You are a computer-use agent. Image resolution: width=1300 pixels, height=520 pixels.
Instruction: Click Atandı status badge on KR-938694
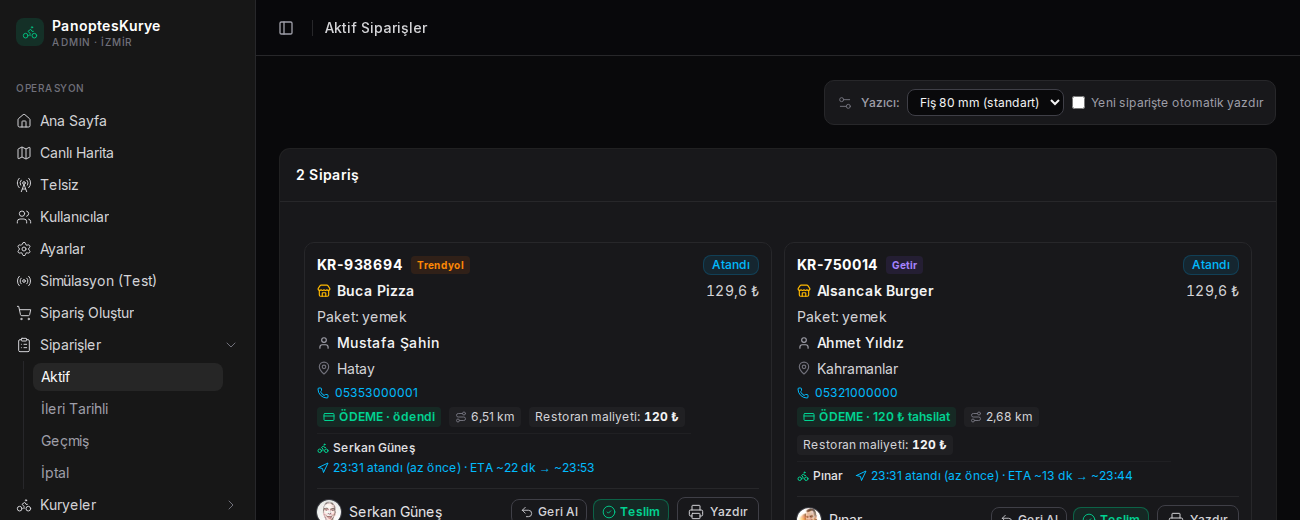pos(731,265)
